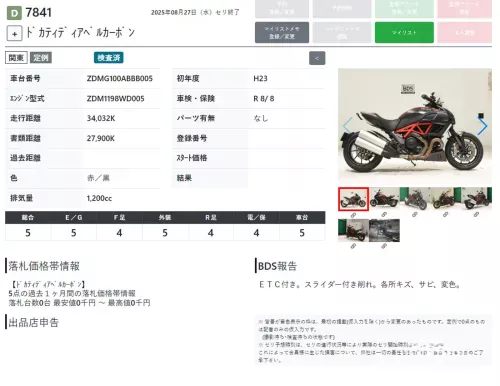Click the 関東 region tag
The height and width of the screenshot is (386, 500).
16,58
